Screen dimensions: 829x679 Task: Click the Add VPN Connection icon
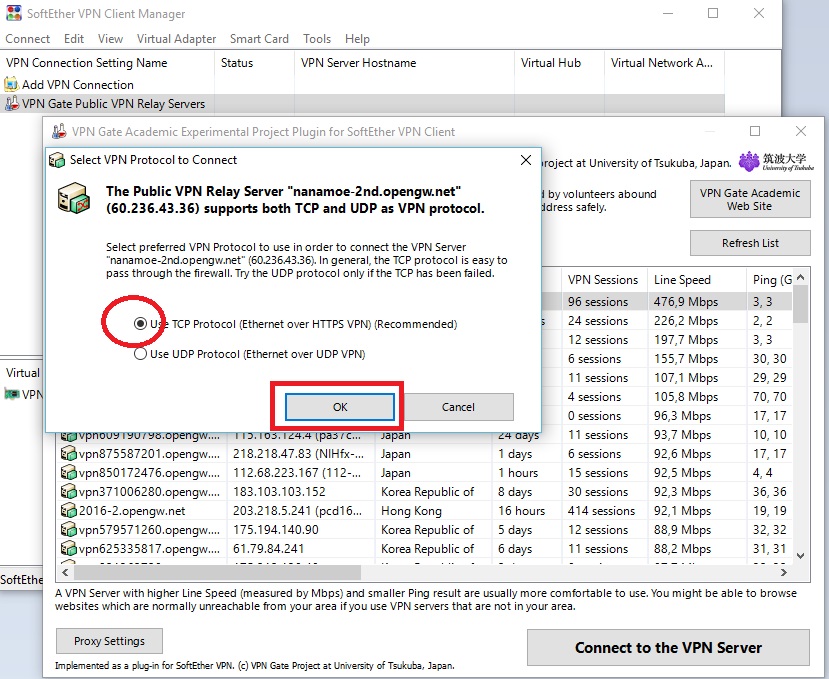[x=12, y=83]
